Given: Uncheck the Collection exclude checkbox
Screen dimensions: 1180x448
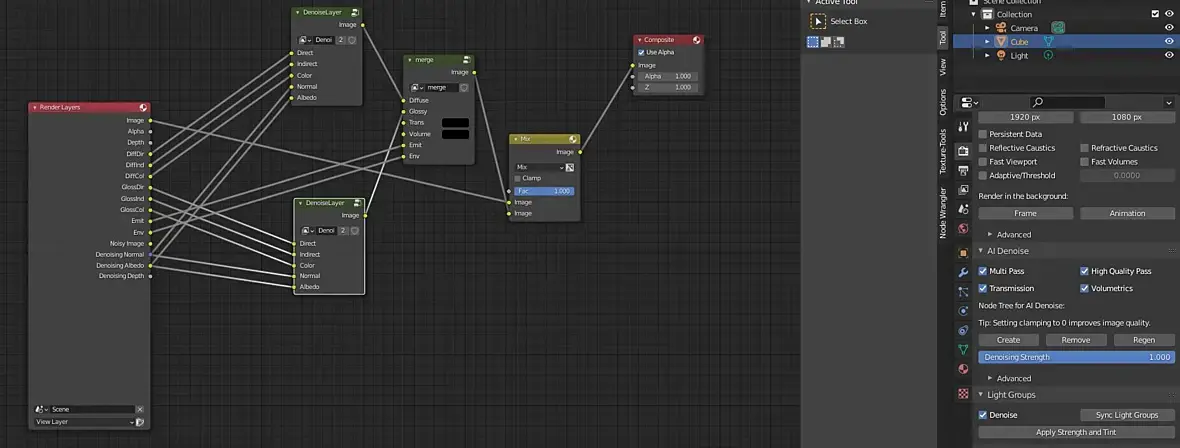Looking at the screenshot, I should pos(1155,14).
